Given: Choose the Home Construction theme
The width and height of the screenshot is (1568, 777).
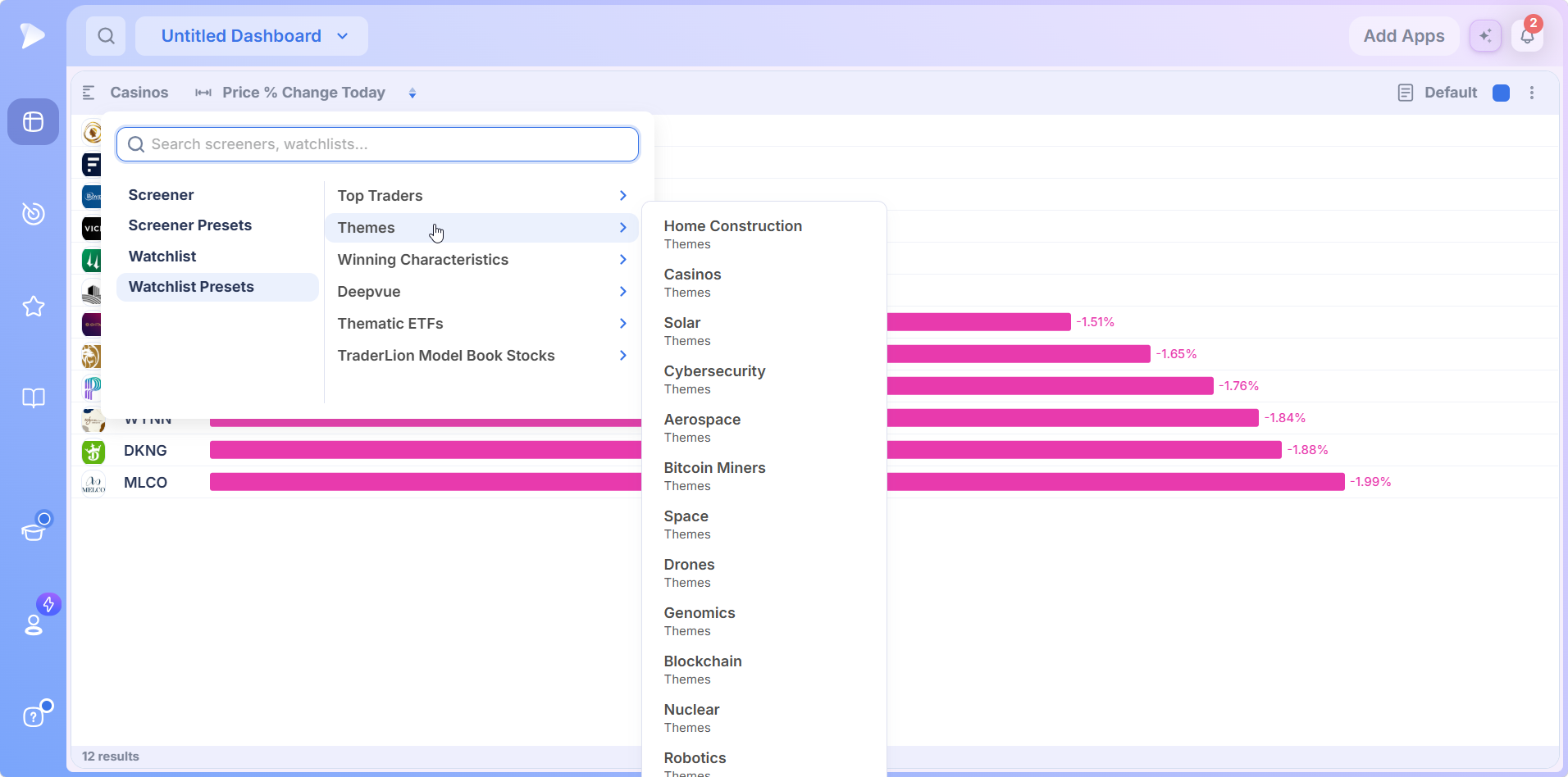Looking at the screenshot, I should [763, 234].
